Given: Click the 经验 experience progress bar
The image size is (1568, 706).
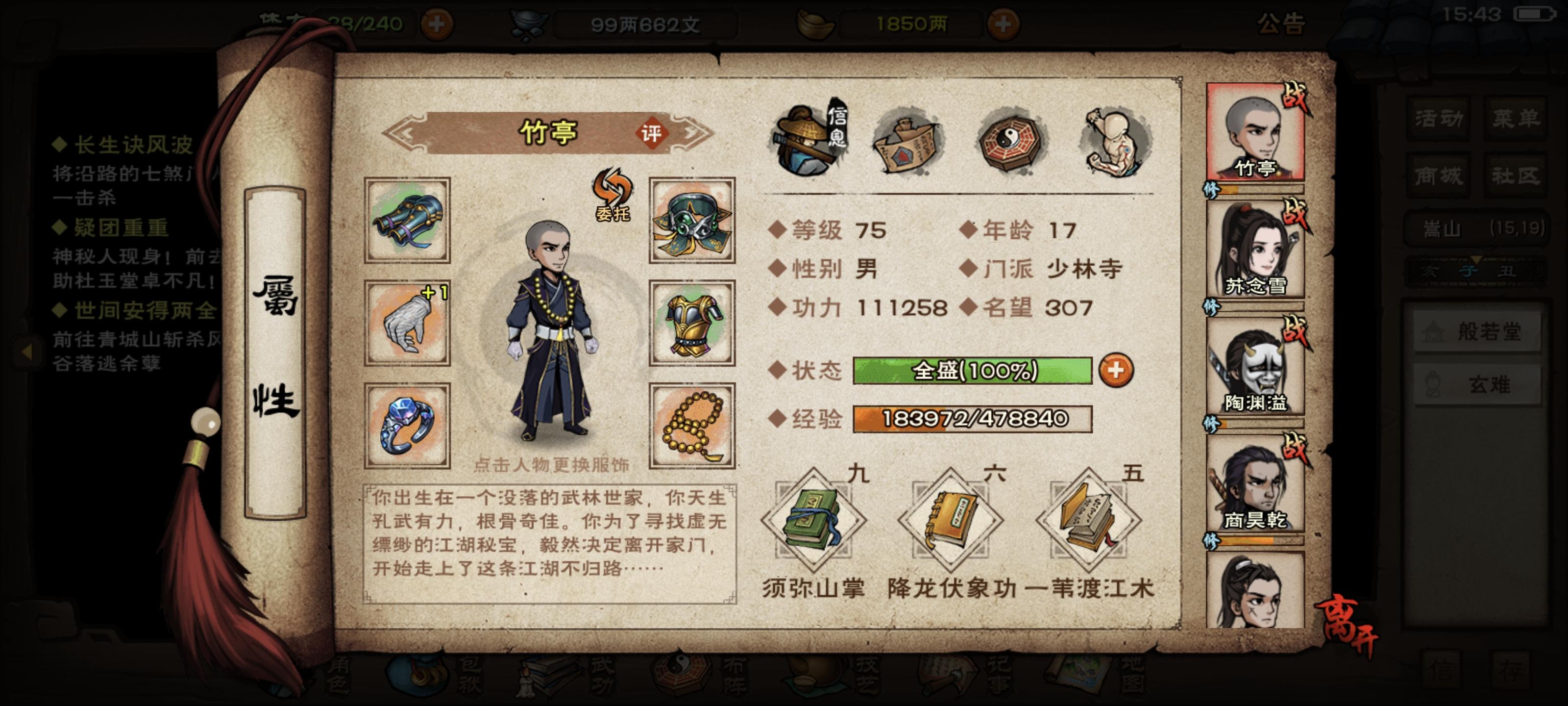Looking at the screenshot, I should pos(972,419).
